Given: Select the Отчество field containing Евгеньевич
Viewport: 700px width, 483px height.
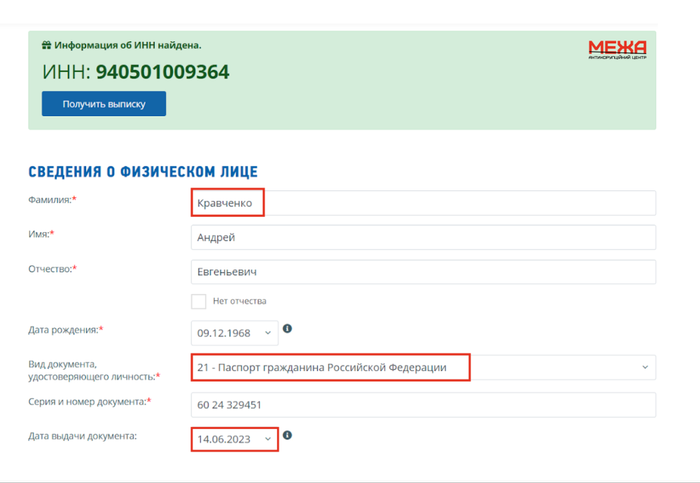Looking at the screenshot, I should tap(422, 272).
